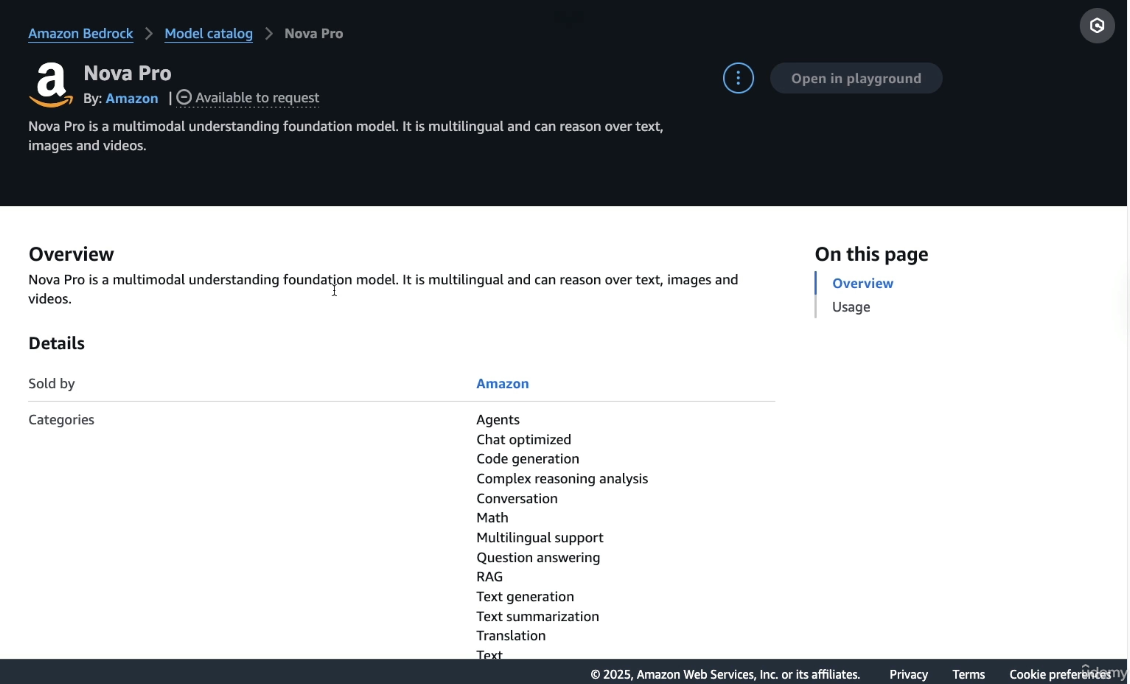Click the Open in playground button
Viewport: 1130px width, 684px height.
pos(856,78)
